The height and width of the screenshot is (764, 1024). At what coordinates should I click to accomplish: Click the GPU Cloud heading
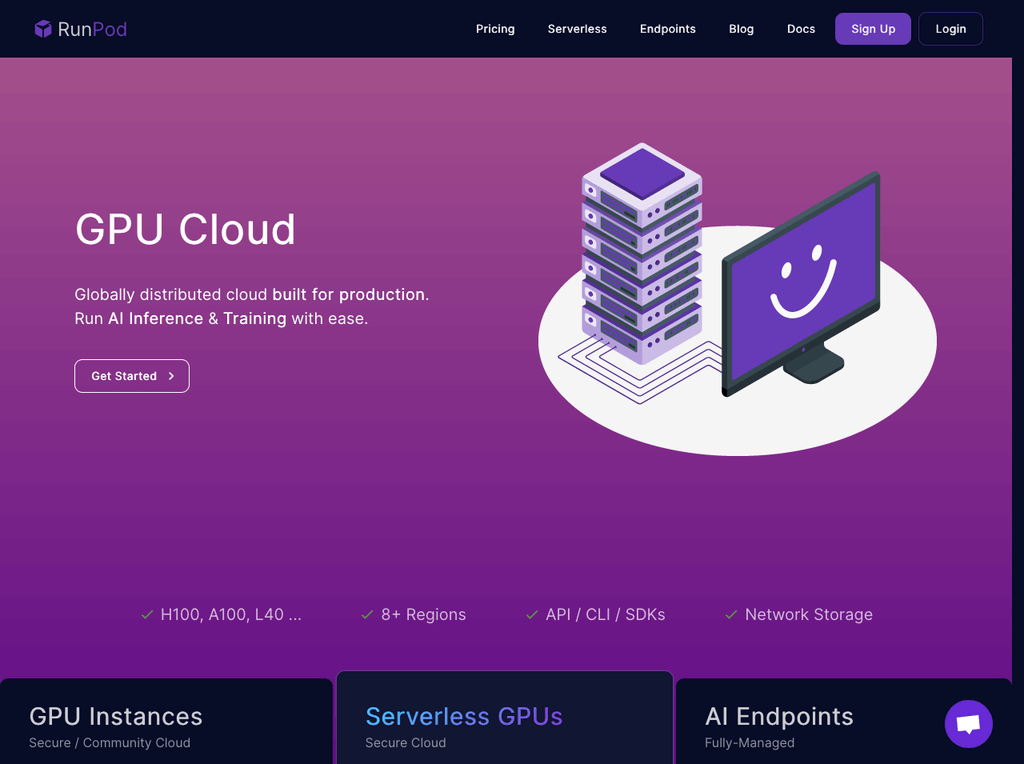pos(185,229)
